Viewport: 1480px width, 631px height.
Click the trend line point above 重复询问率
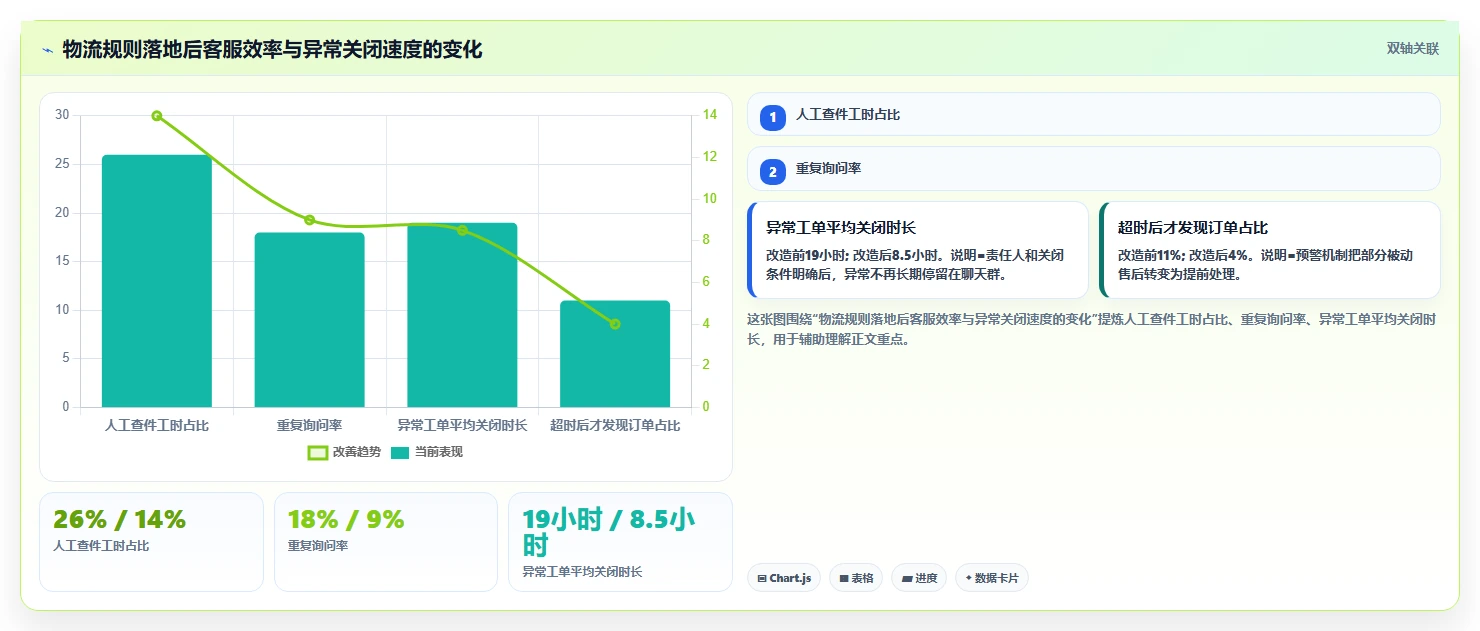tap(309, 220)
